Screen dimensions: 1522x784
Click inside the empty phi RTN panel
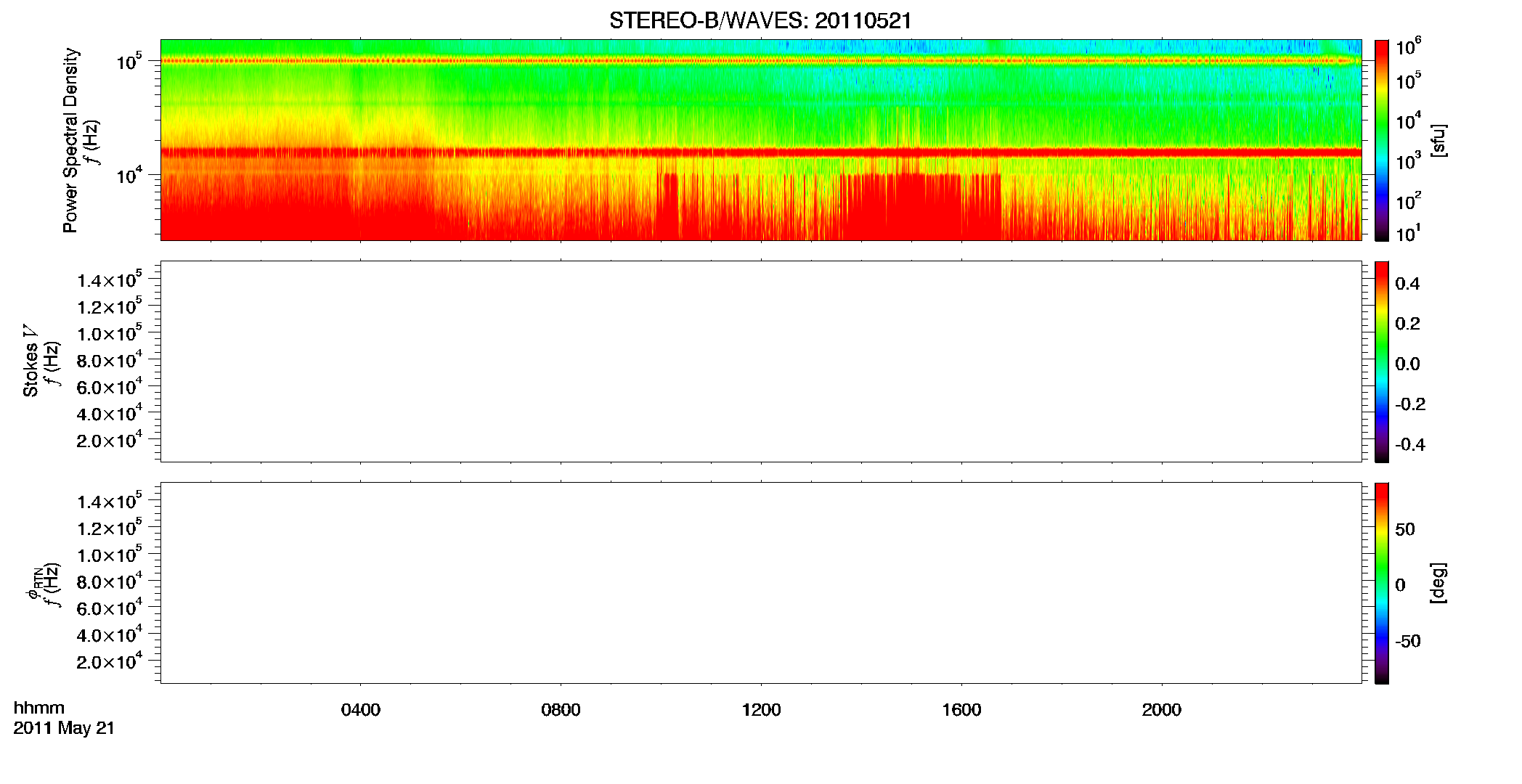(761, 583)
